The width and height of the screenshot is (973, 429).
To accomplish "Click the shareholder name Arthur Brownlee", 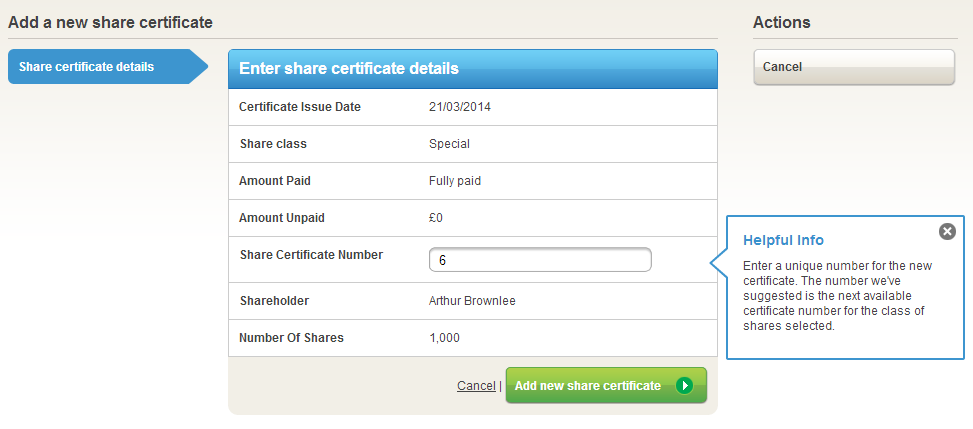I will (473, 301).
